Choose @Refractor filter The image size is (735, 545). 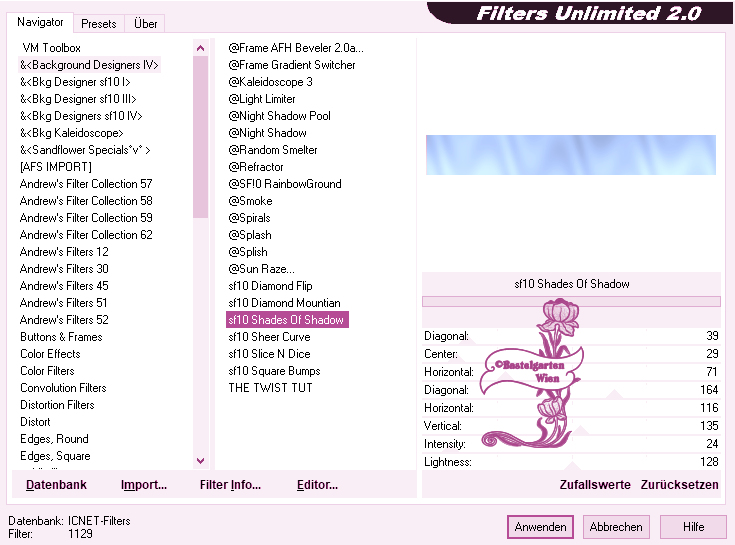pos(256,167)
